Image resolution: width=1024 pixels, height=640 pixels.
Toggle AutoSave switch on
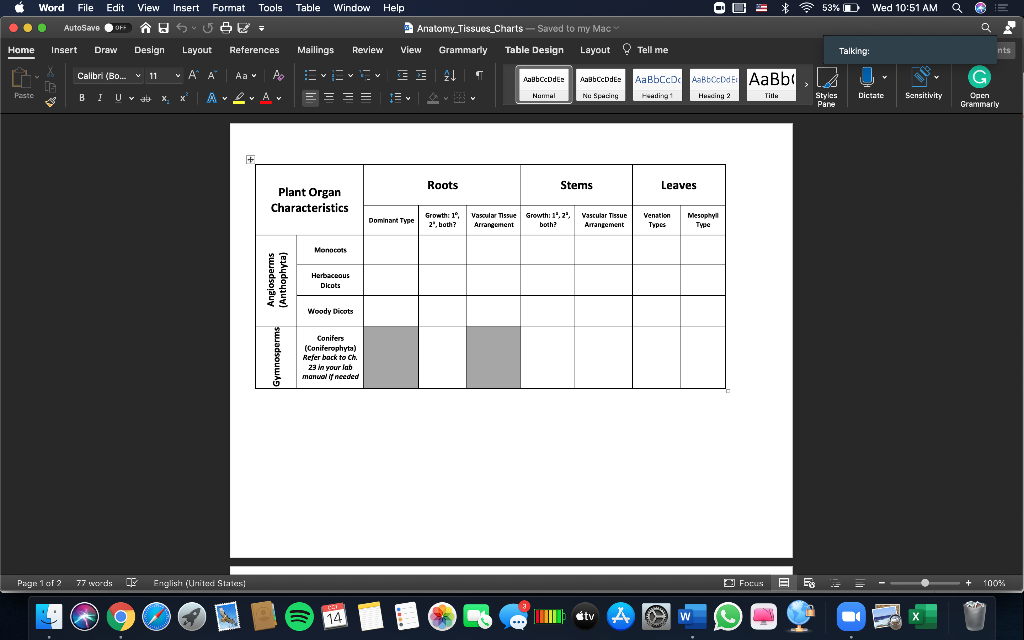coord(118,28)
